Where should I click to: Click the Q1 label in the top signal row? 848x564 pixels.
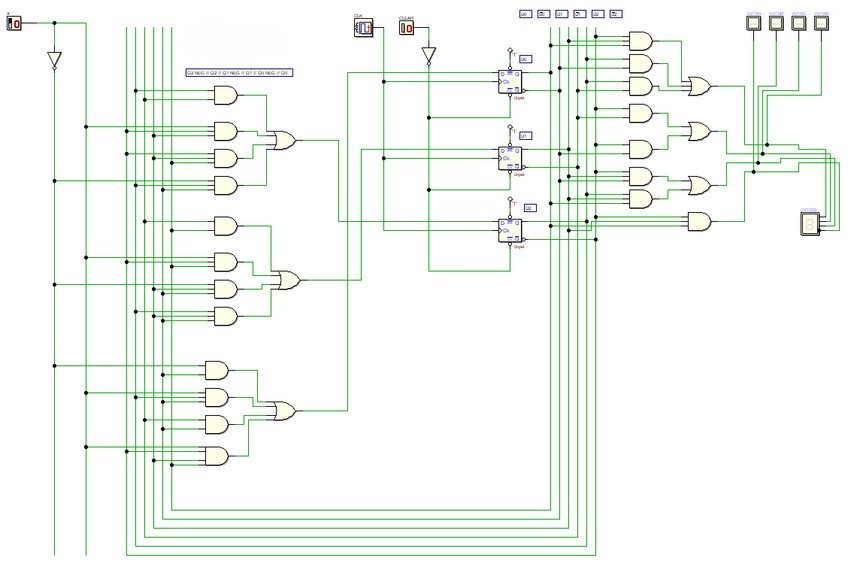click(x=561, y=14)
